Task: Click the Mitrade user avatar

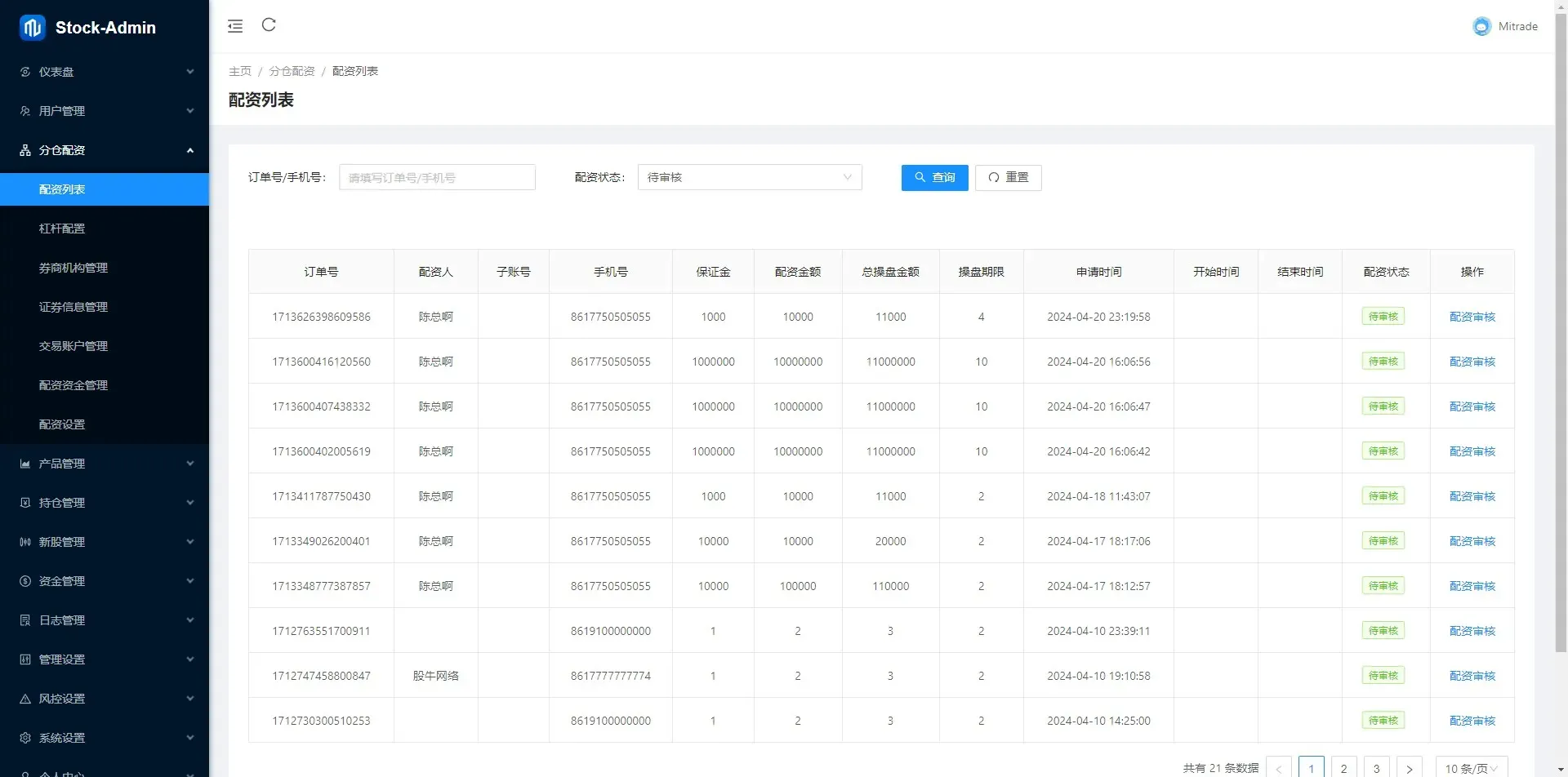Action: click(1481, 27)
